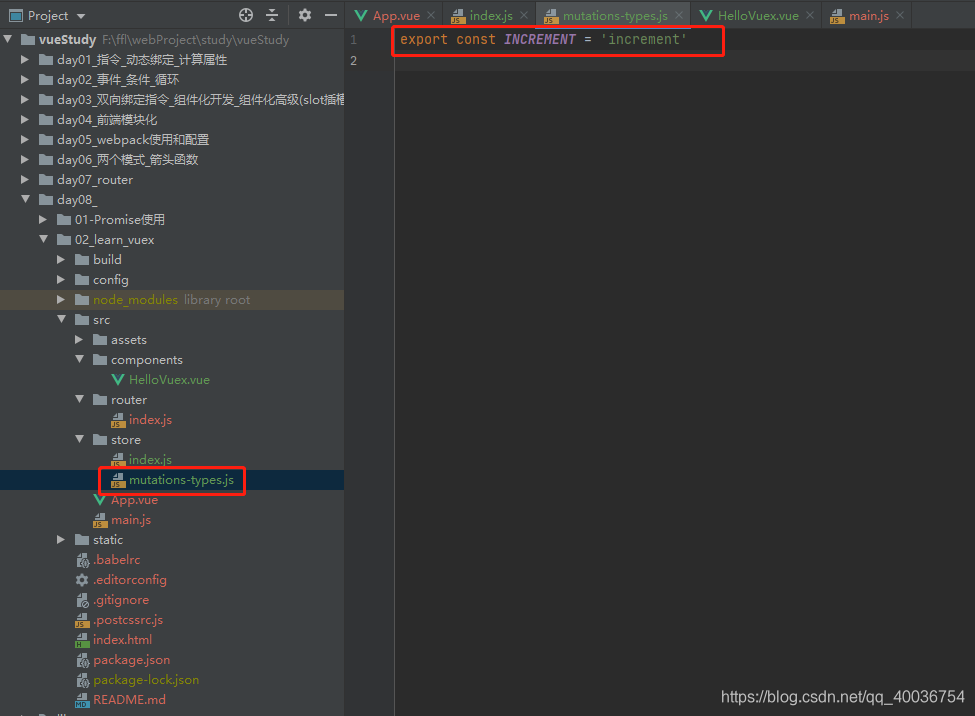This screenshot has width=975, height=716.
Task: Click the gear icon next to .editorconfig
Action: 82,579
